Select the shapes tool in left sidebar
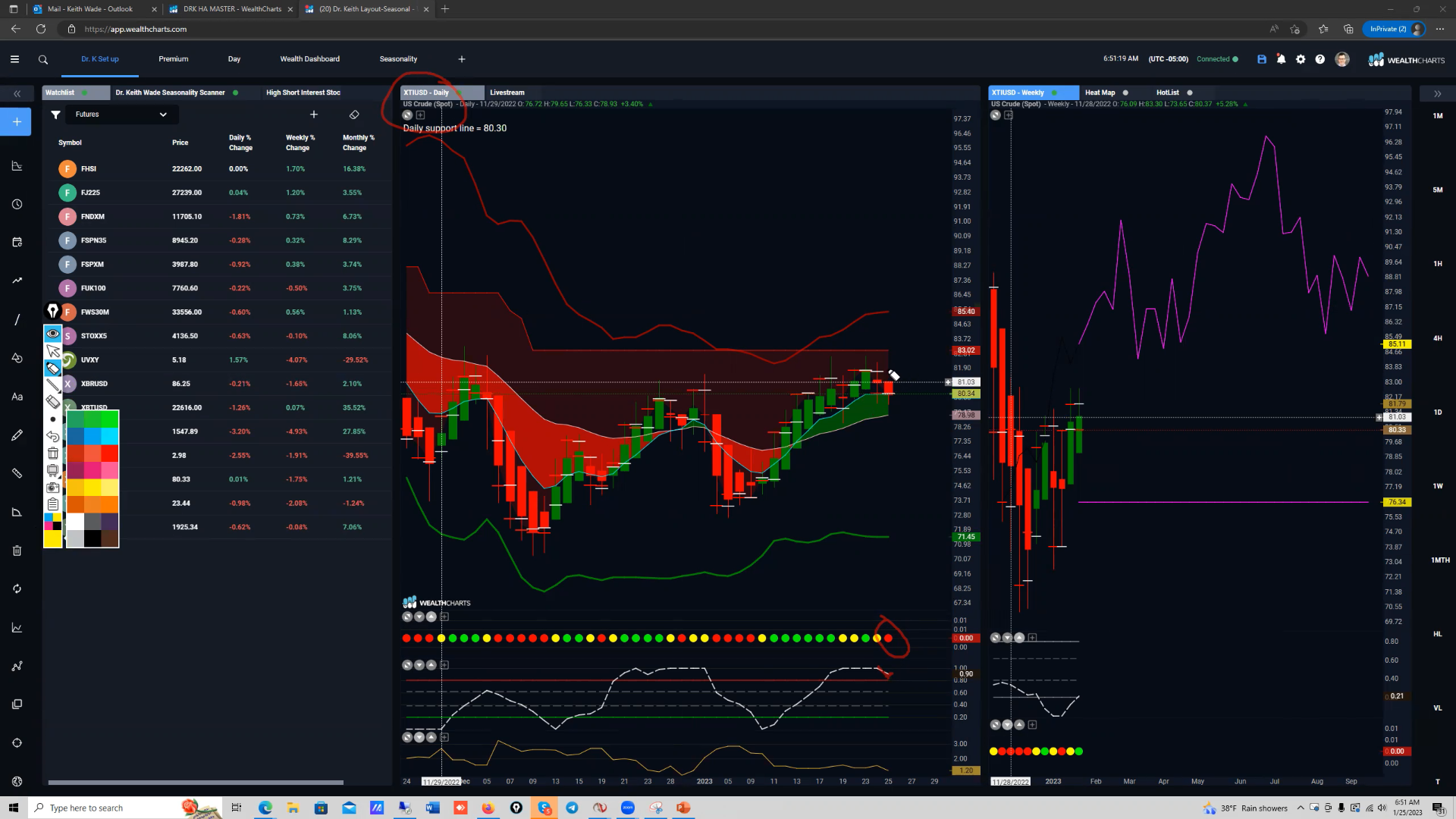This screenshot has height=819, width=1456. pyautogui.click(x=17, y=358)
